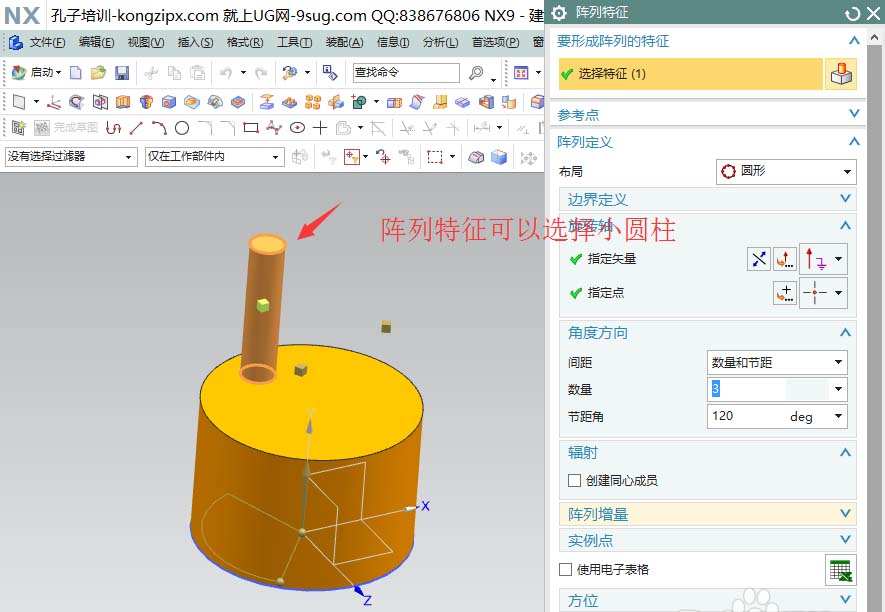The image size is (885, 612).
Task: Open the 装配(A) menu
Action: tap(344, 42)
